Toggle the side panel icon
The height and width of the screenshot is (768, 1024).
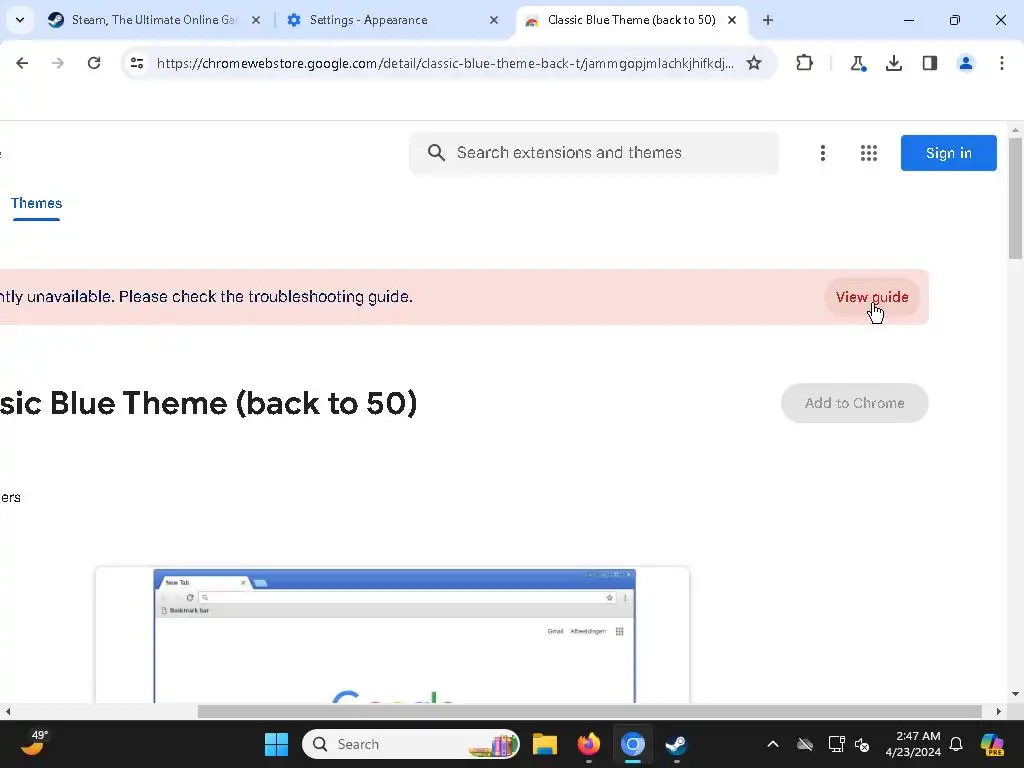coord(930,63)
